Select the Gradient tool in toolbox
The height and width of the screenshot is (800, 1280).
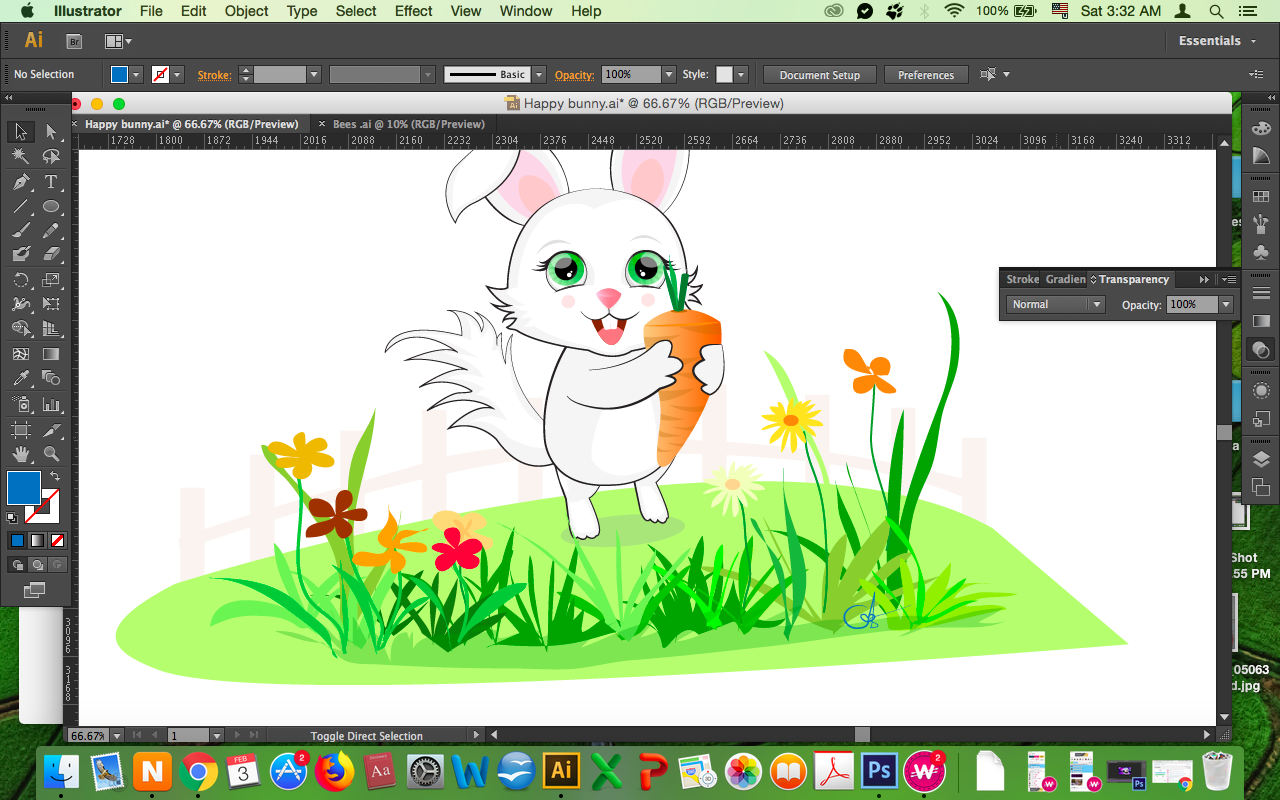click(x=51, y=354)
